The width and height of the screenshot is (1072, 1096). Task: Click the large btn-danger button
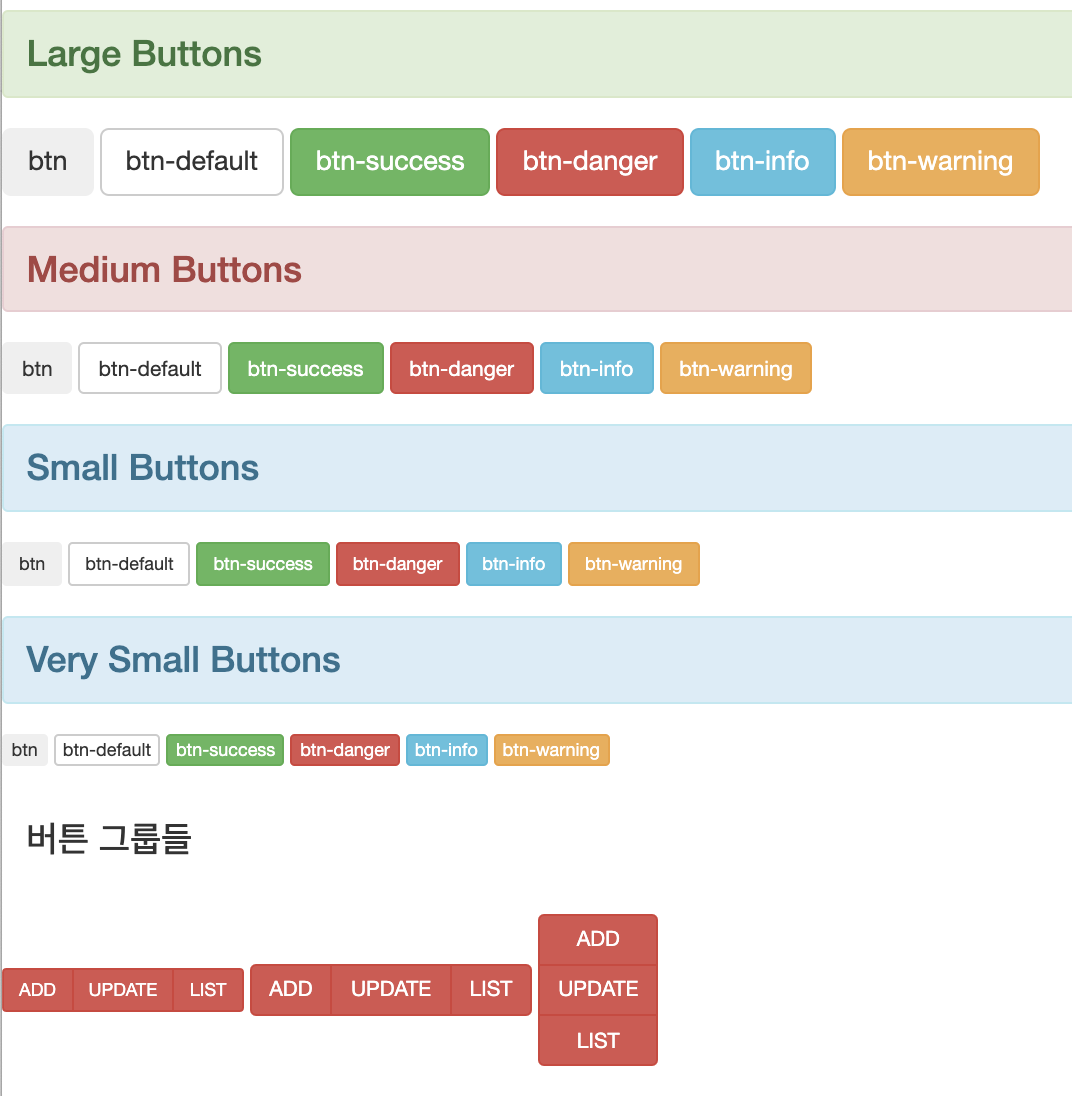(590, 161)
